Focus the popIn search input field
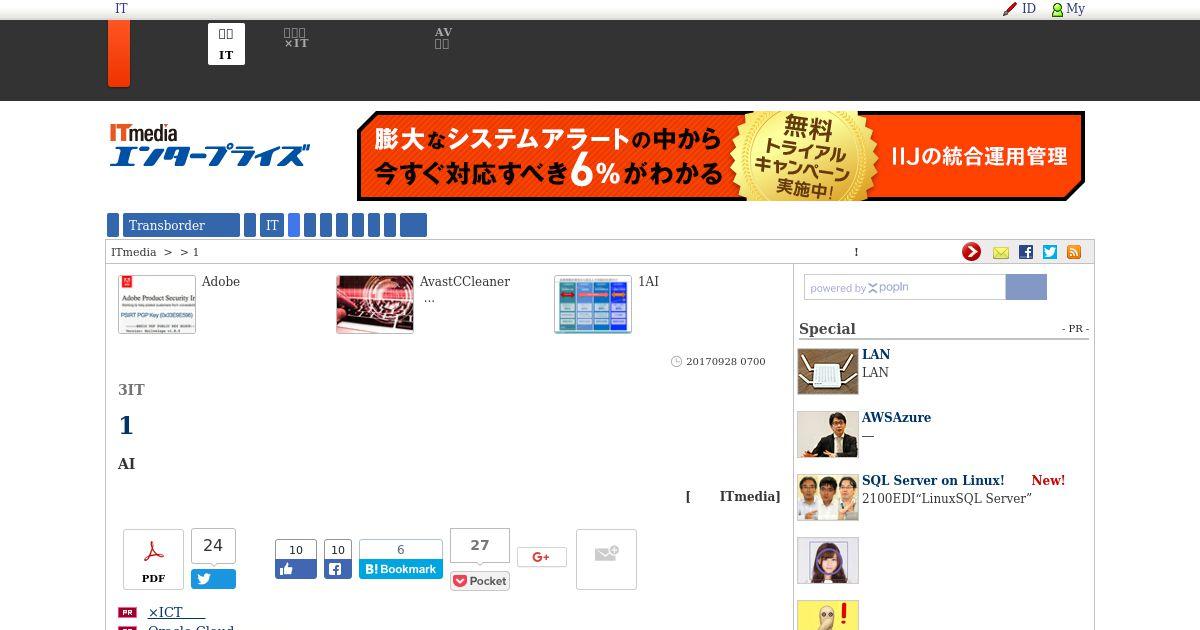Screen dimensions: 1200x630 point(905,287)
